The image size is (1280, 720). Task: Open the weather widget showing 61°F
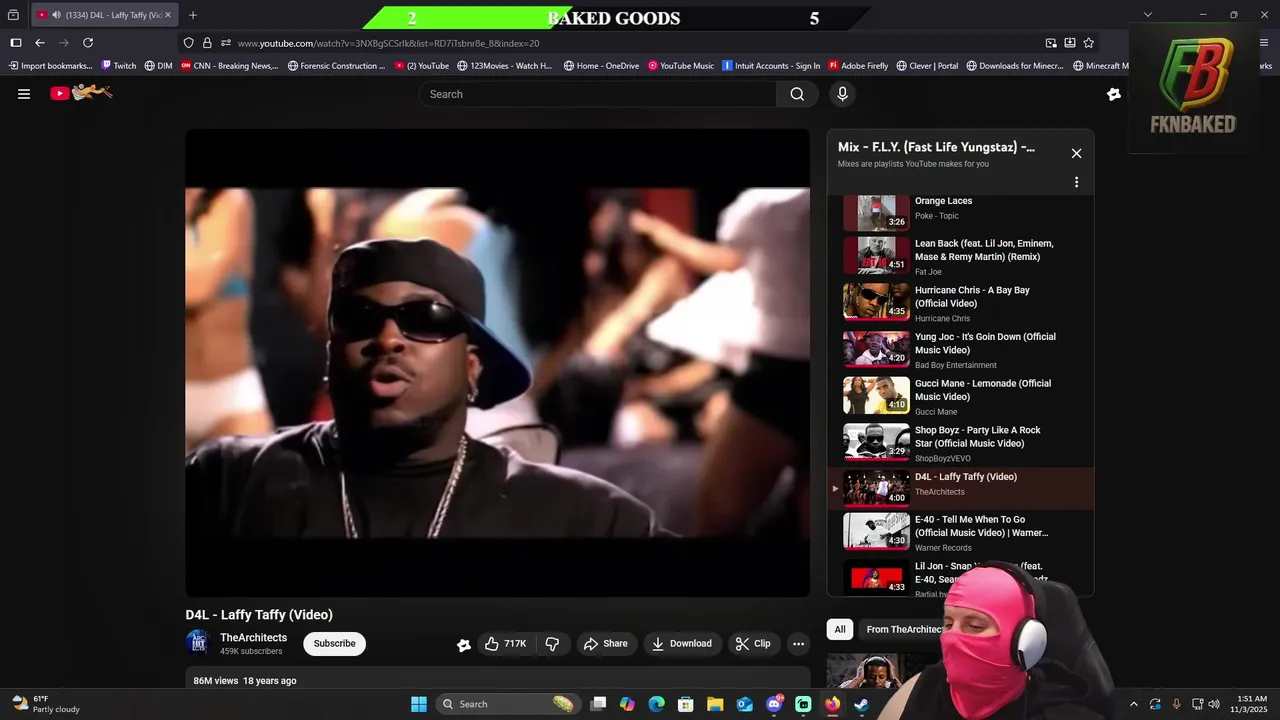(45, 704)
